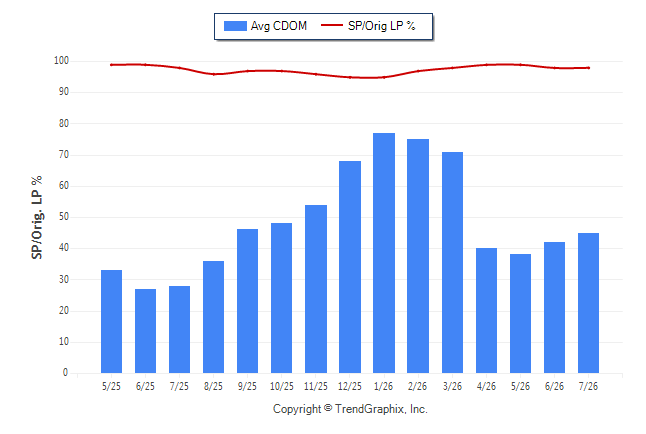Click the red line point at 1/26
This screenshot has height=434, width=646.
(384, 77)
